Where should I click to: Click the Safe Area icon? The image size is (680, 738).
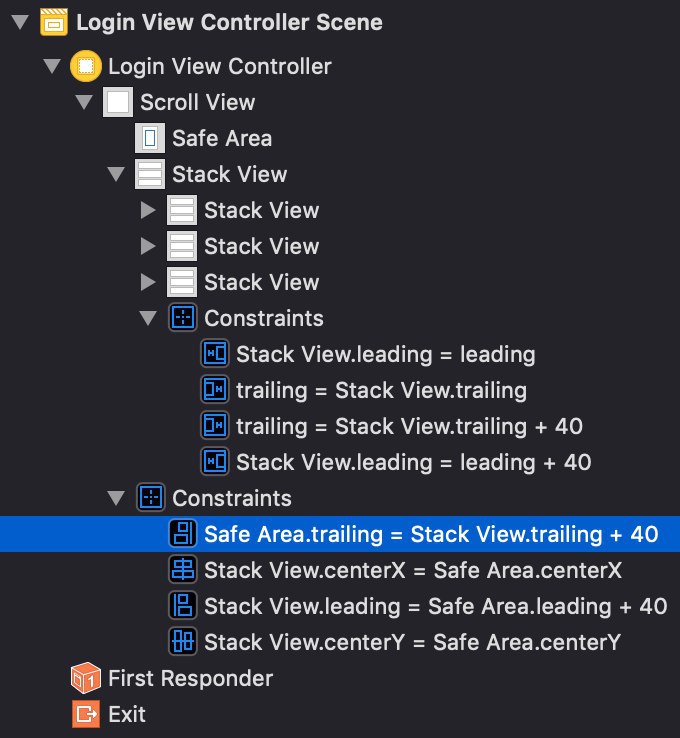(149, 138)
